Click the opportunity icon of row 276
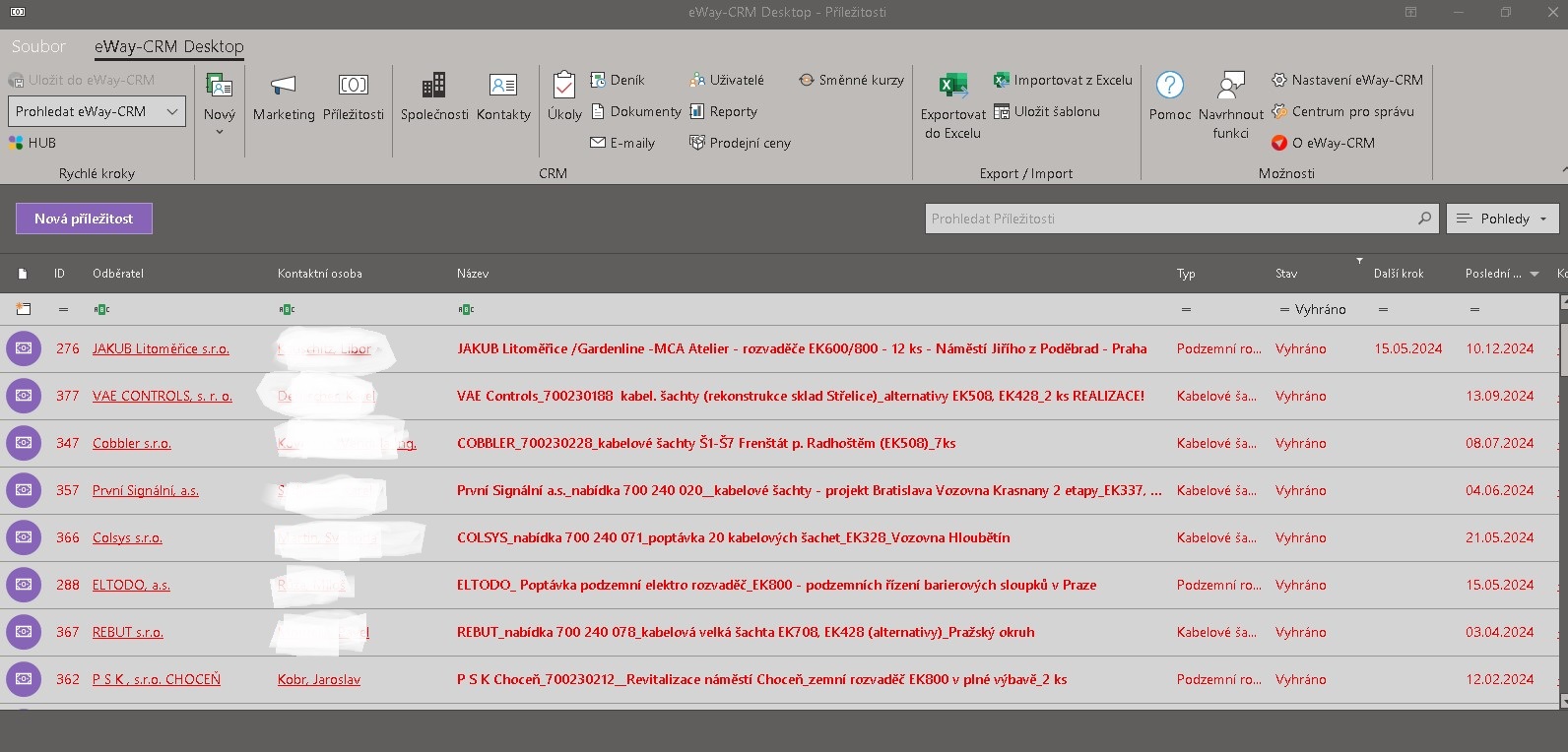1568x752 pixels. coord(24,348)
